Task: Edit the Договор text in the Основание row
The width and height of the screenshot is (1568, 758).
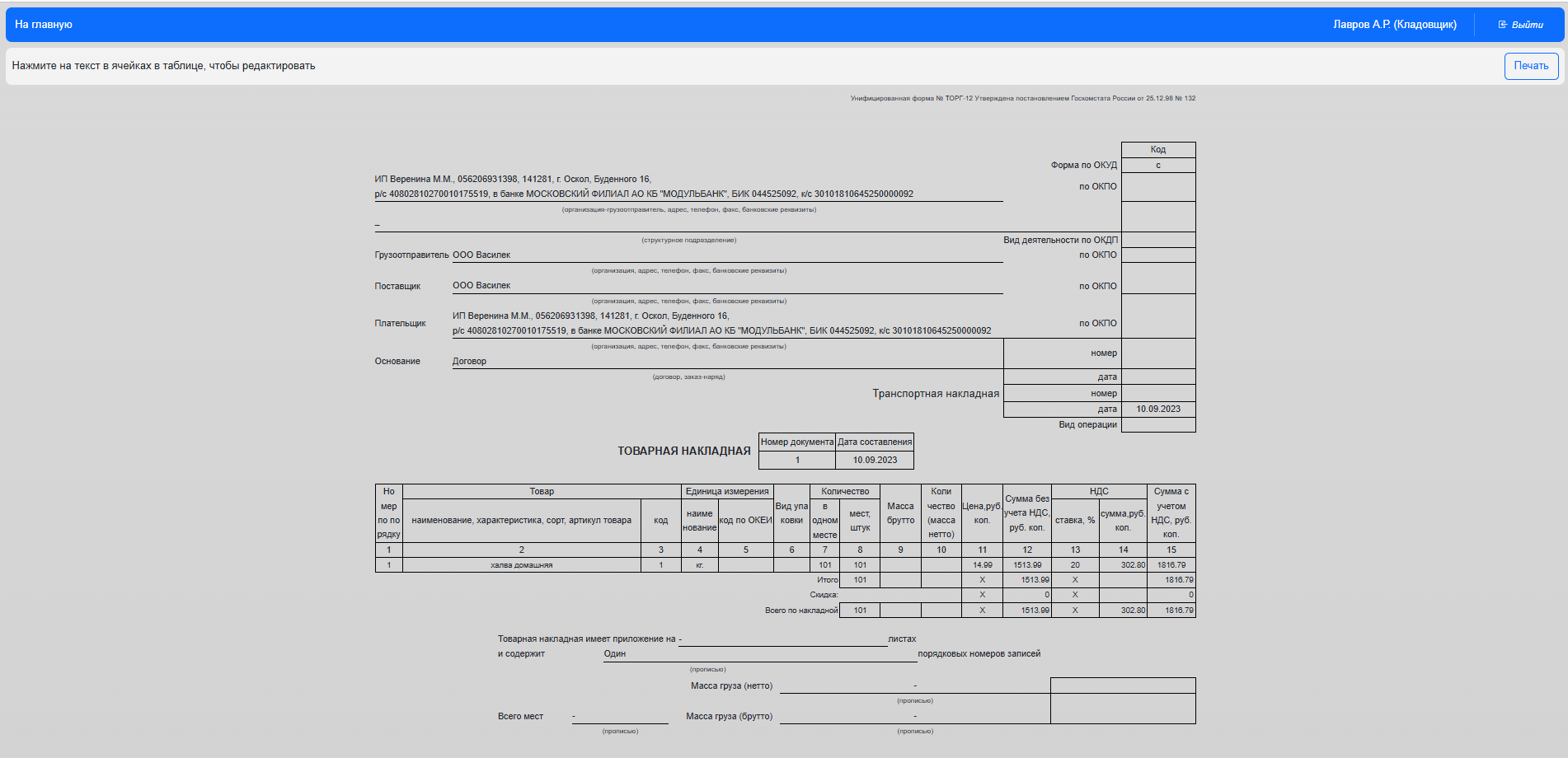Action: 469,361
